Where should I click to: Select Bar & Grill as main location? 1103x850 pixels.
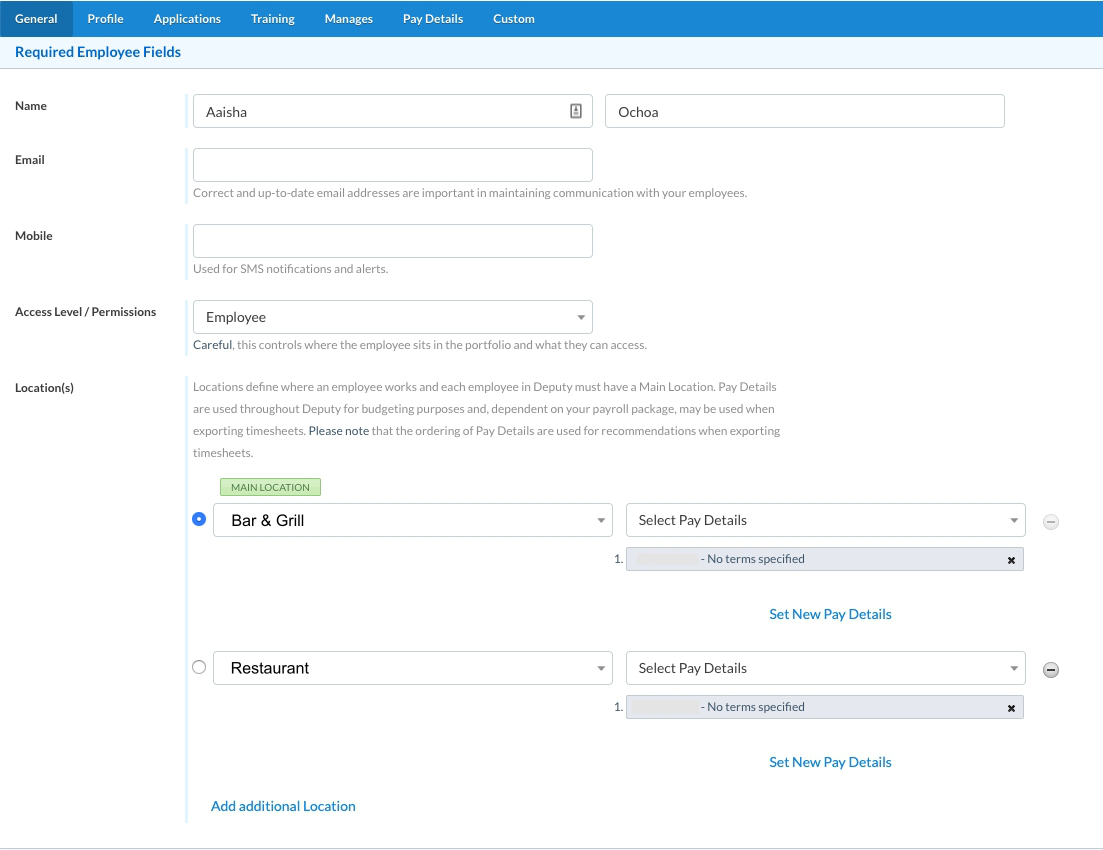[x=199, y=519]
